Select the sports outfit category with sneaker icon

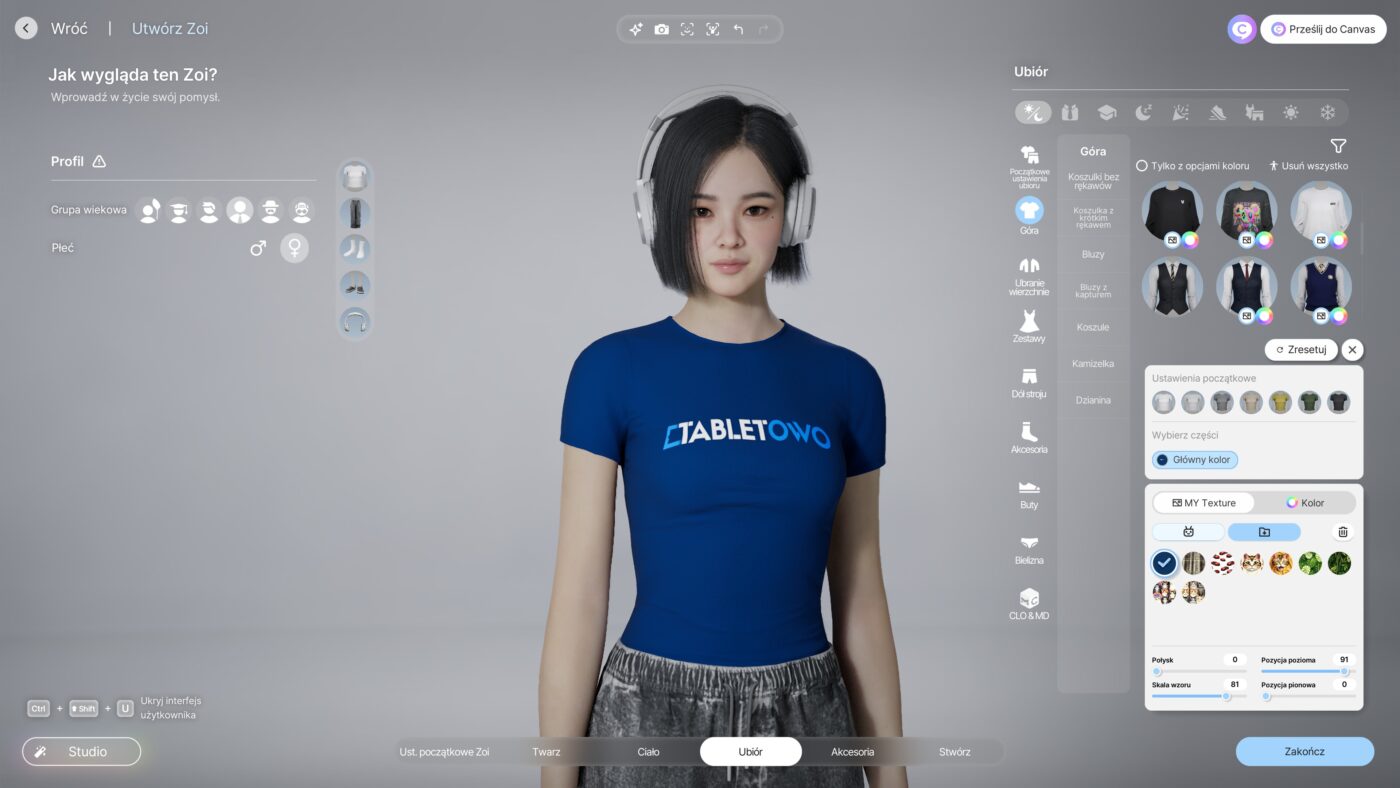(1217, 112)
